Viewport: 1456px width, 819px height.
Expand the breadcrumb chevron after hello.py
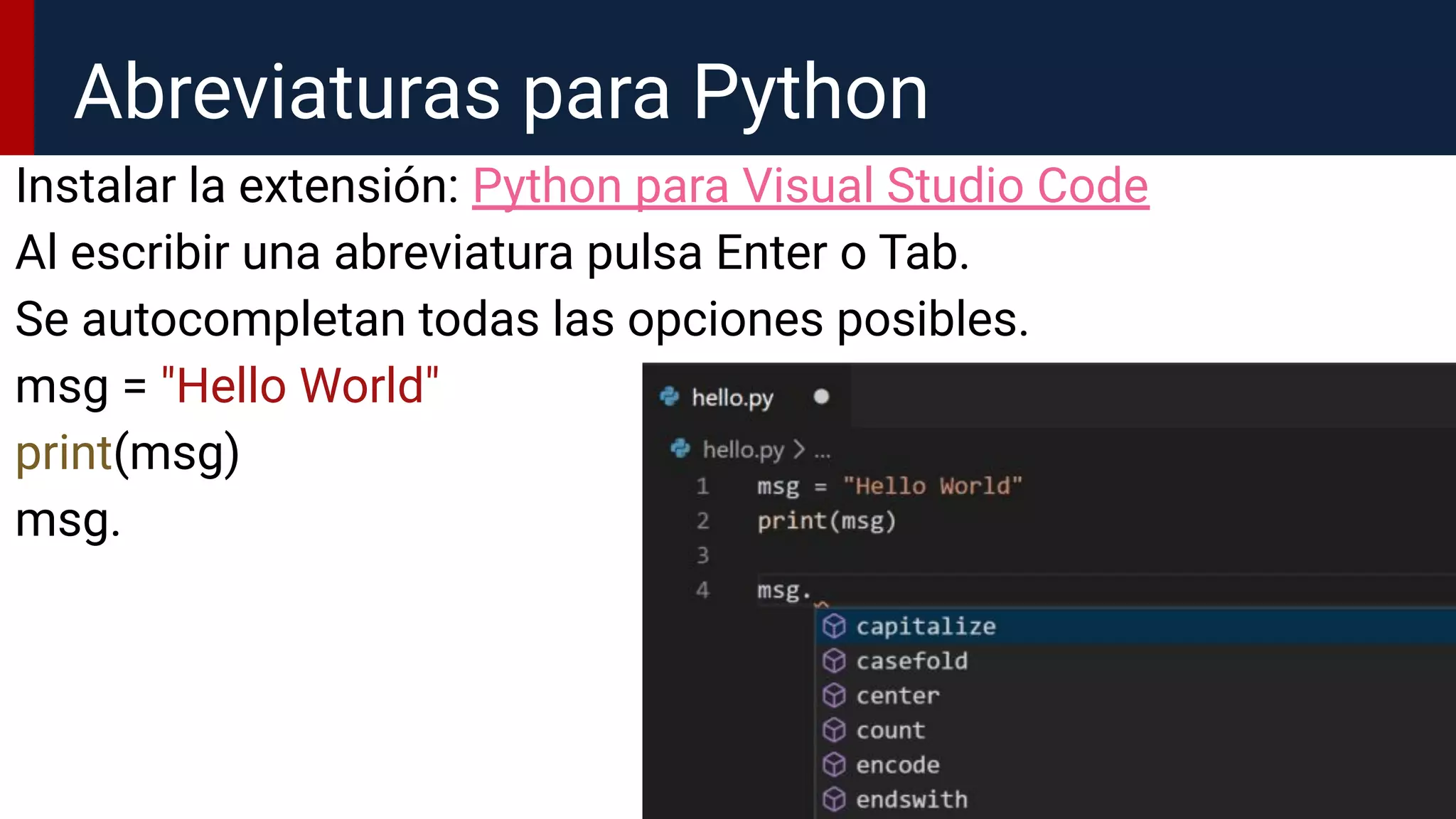(799, 449)
